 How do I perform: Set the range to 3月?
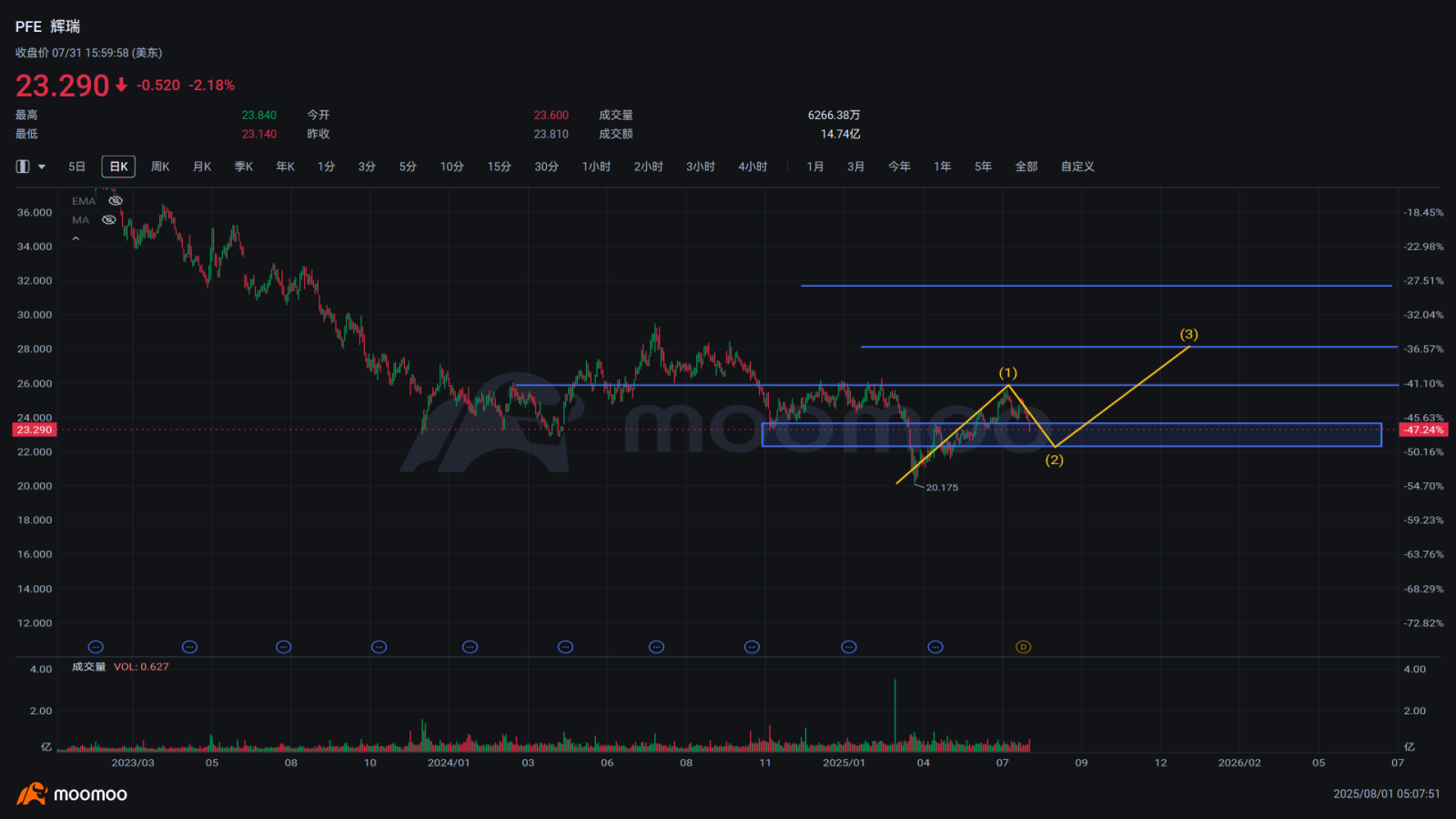(855, 167)
